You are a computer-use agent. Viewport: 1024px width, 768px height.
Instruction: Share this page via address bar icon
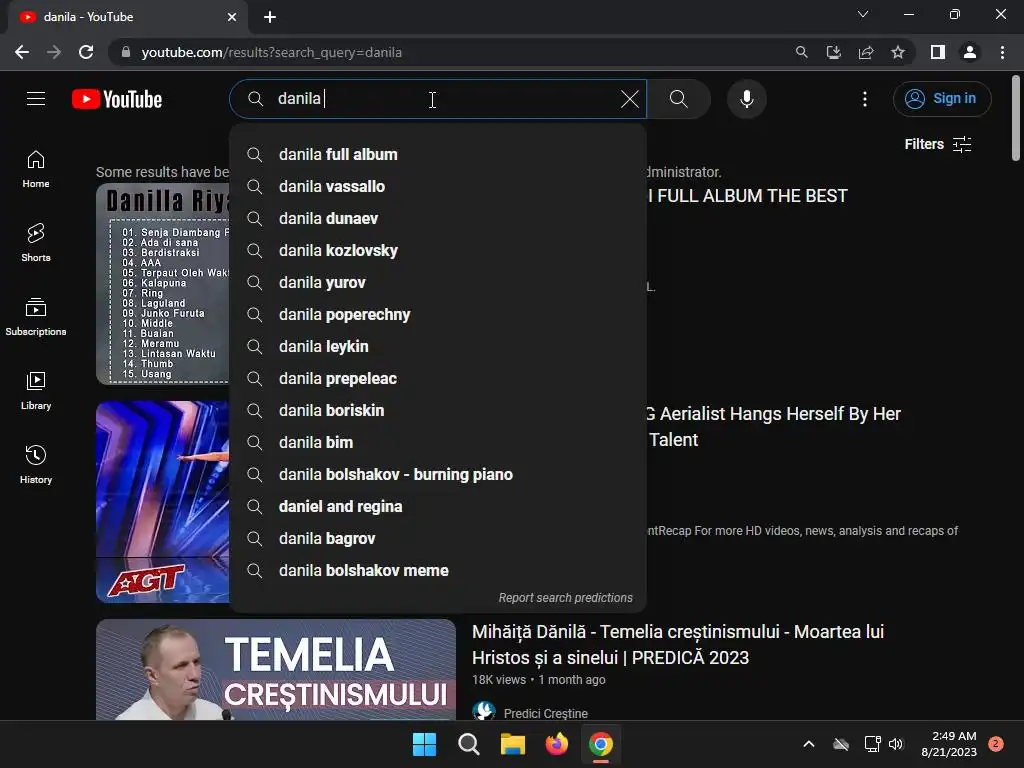point(866,52)
